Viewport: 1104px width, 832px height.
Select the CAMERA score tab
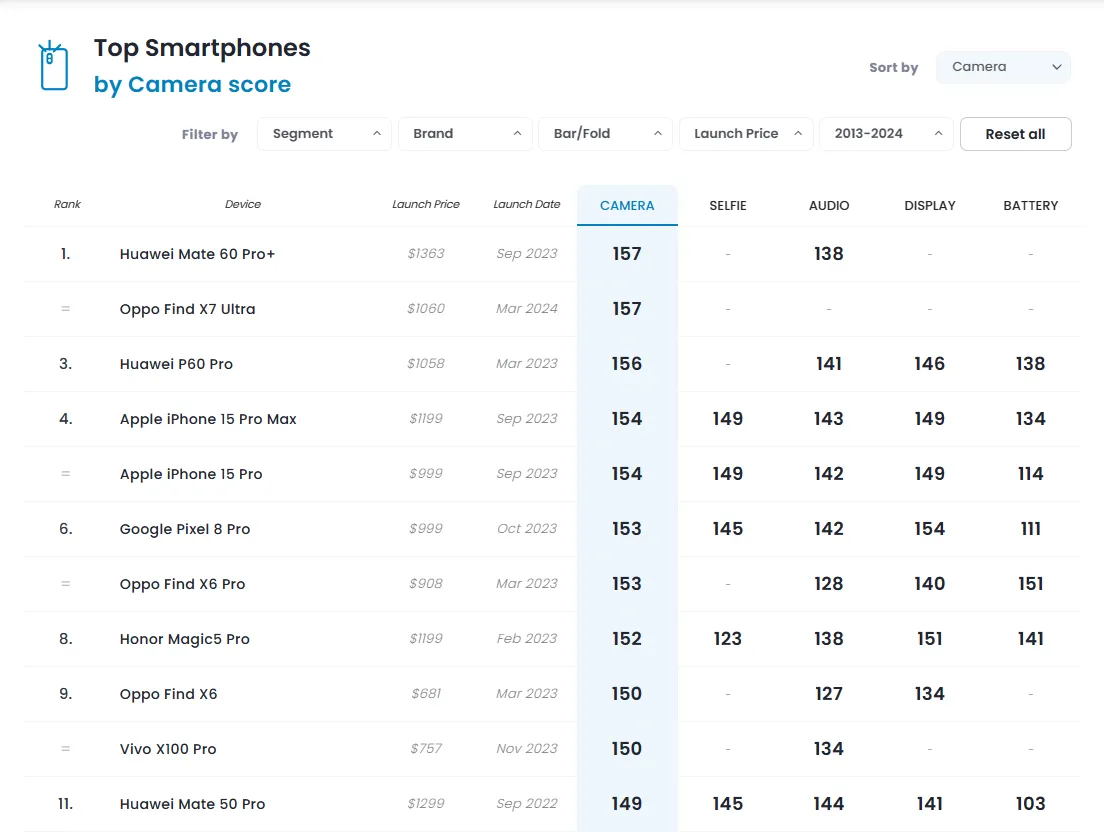click(x=627, y=206)
